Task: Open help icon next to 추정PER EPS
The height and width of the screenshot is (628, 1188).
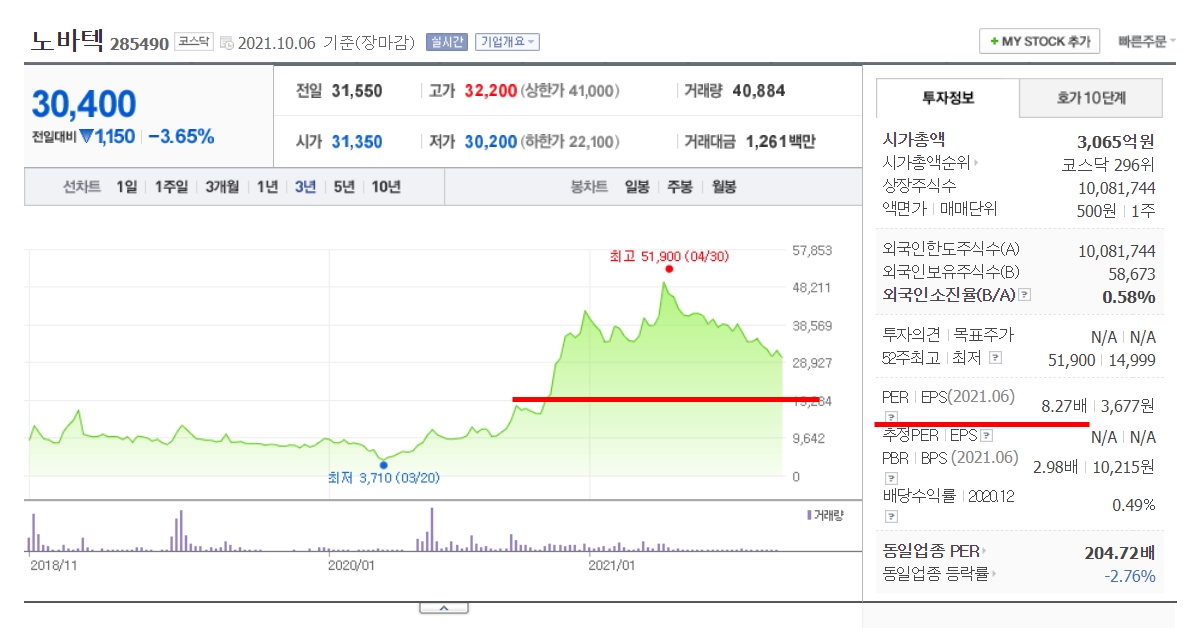Action: 986,436
